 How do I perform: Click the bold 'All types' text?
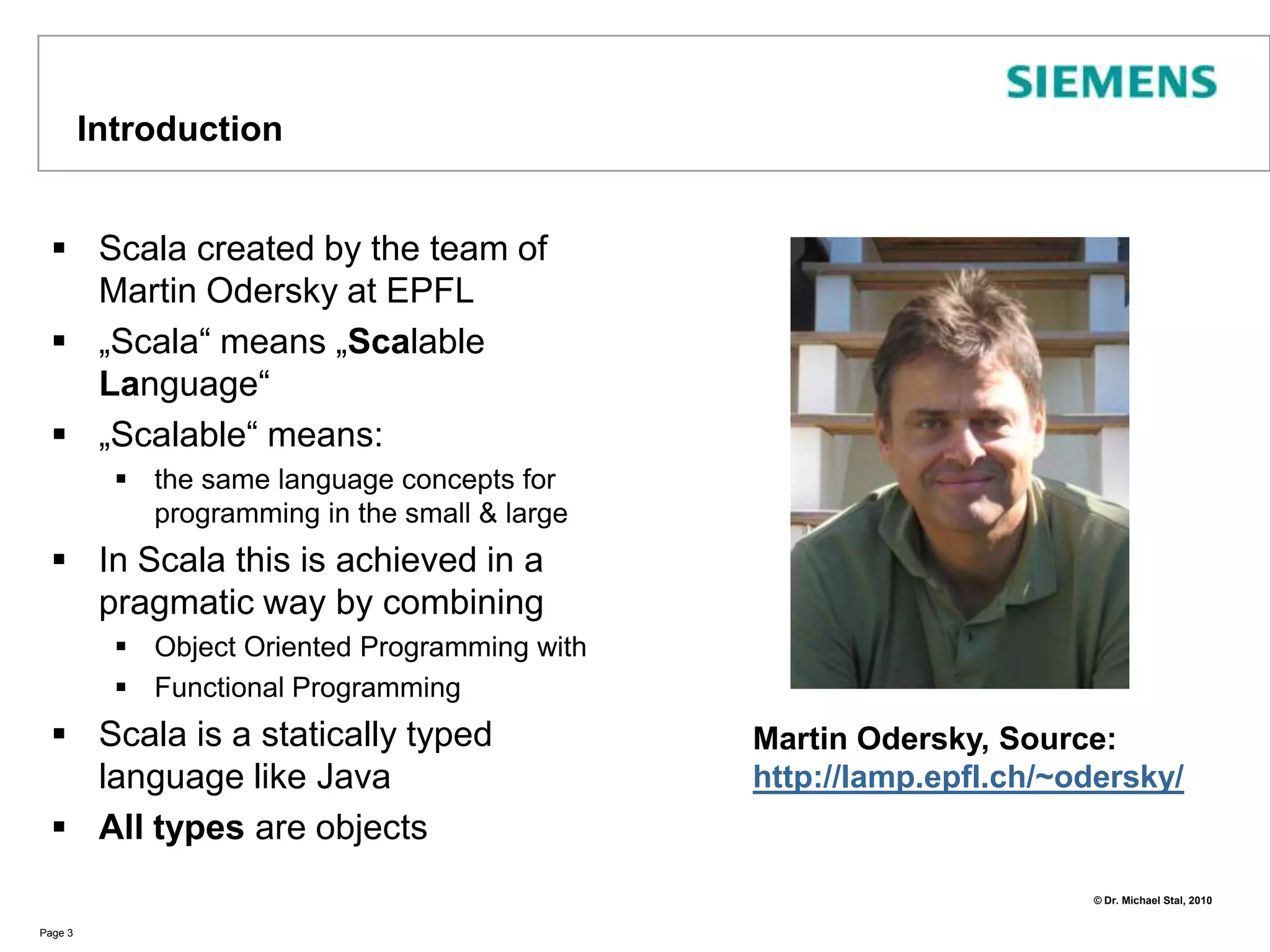pos(172,827)
